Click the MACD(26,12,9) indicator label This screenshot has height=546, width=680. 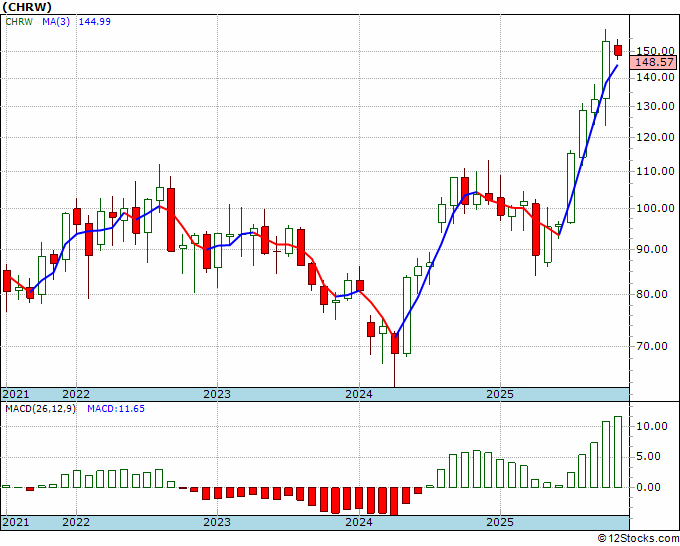[x=40, y=409]
